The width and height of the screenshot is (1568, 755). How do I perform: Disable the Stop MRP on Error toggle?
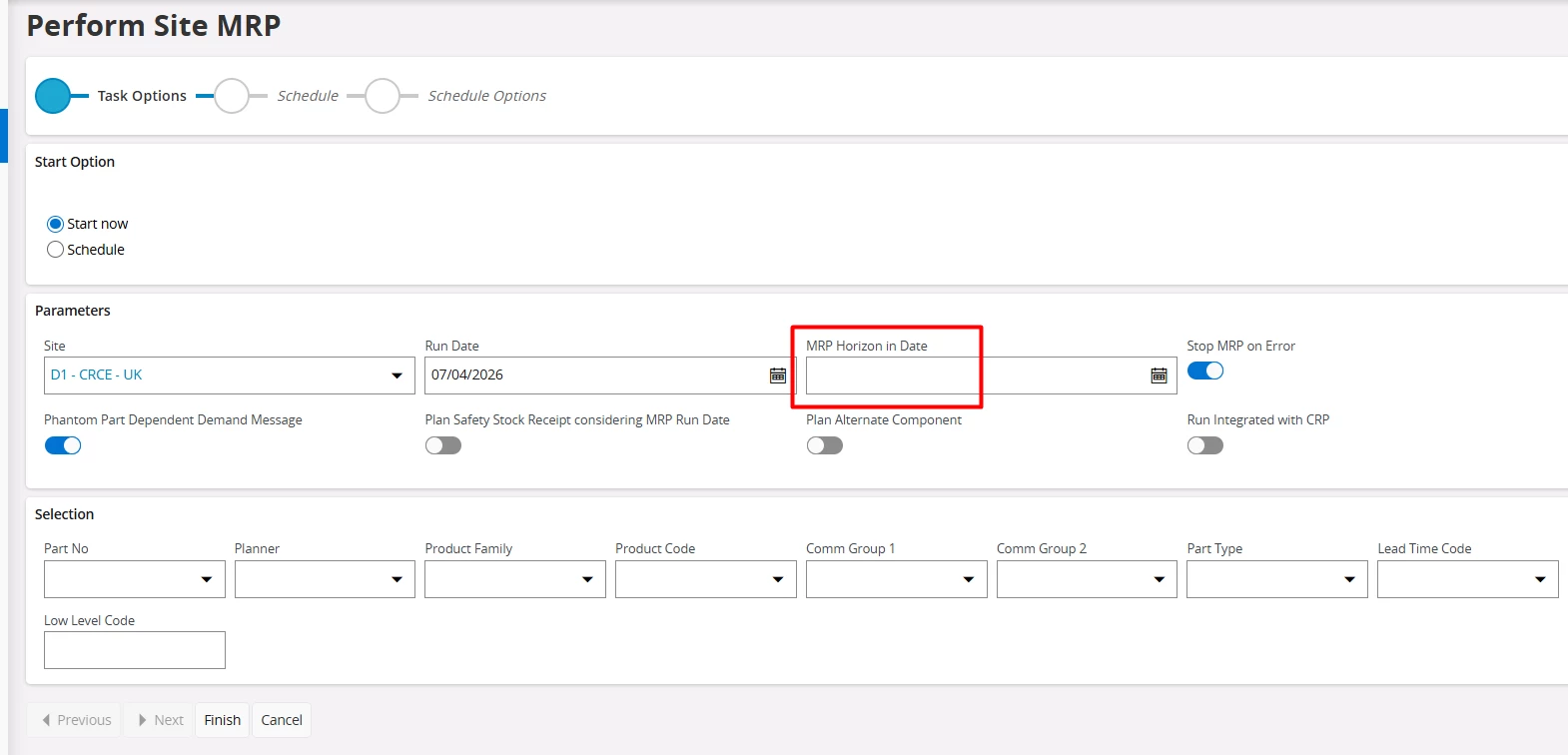pos(1205,371)
